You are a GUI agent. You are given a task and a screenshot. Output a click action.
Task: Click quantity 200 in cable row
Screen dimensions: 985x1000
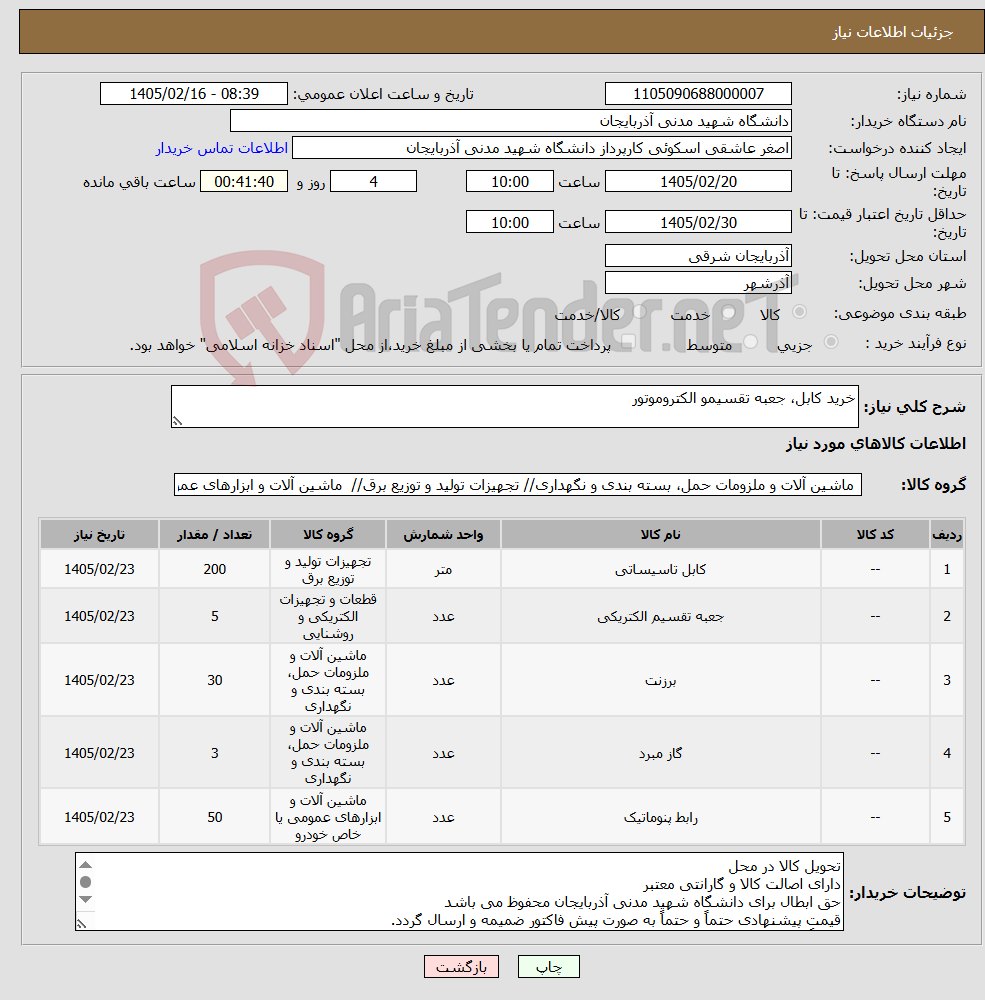point(214,569)
